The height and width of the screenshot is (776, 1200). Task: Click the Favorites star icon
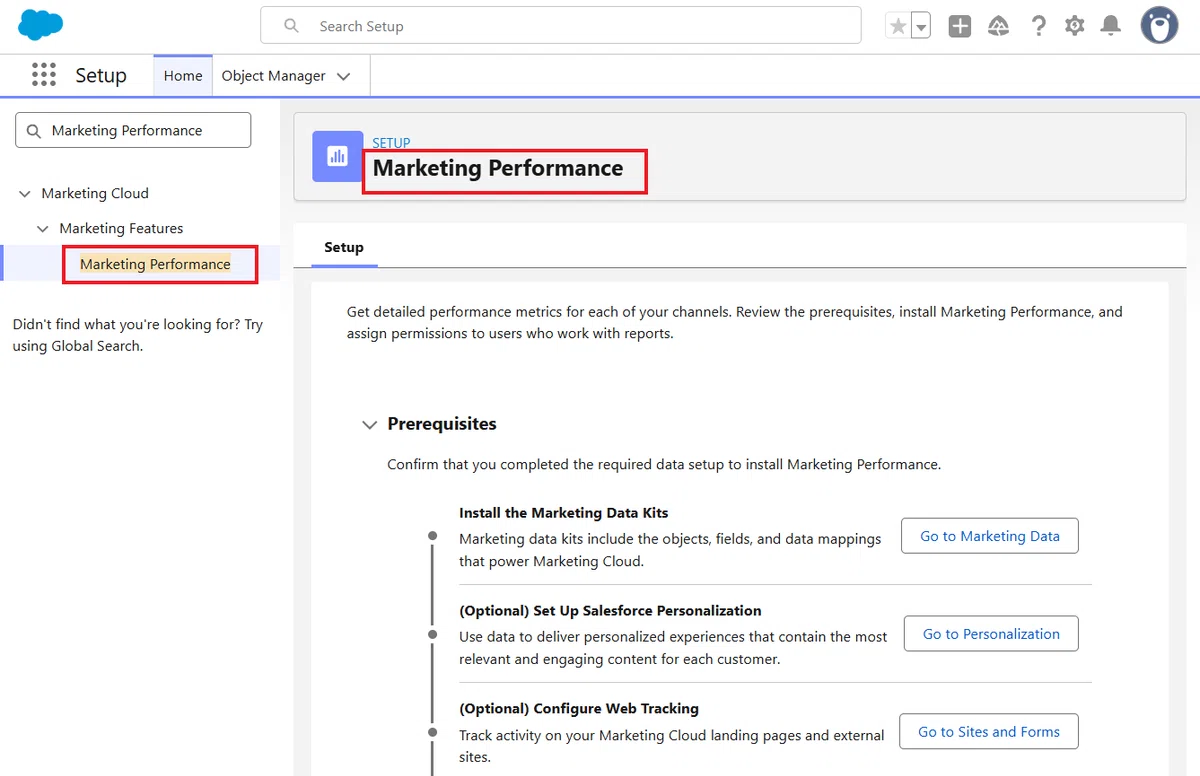coord(898,26)
